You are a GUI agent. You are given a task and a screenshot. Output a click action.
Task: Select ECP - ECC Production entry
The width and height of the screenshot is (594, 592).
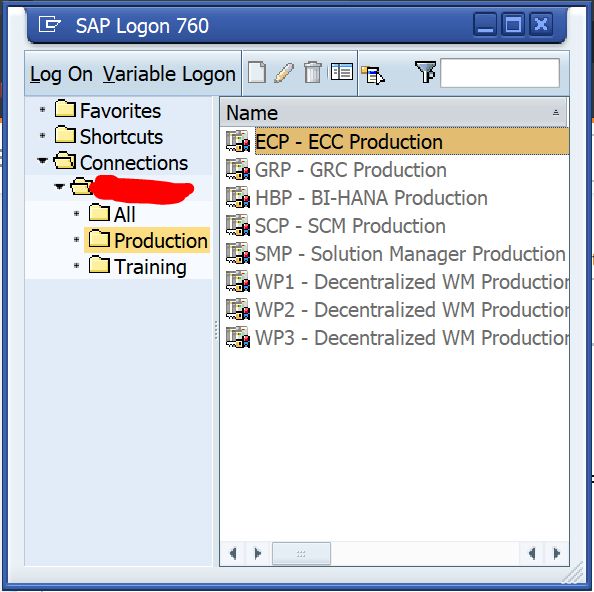[x=412, y=142]
